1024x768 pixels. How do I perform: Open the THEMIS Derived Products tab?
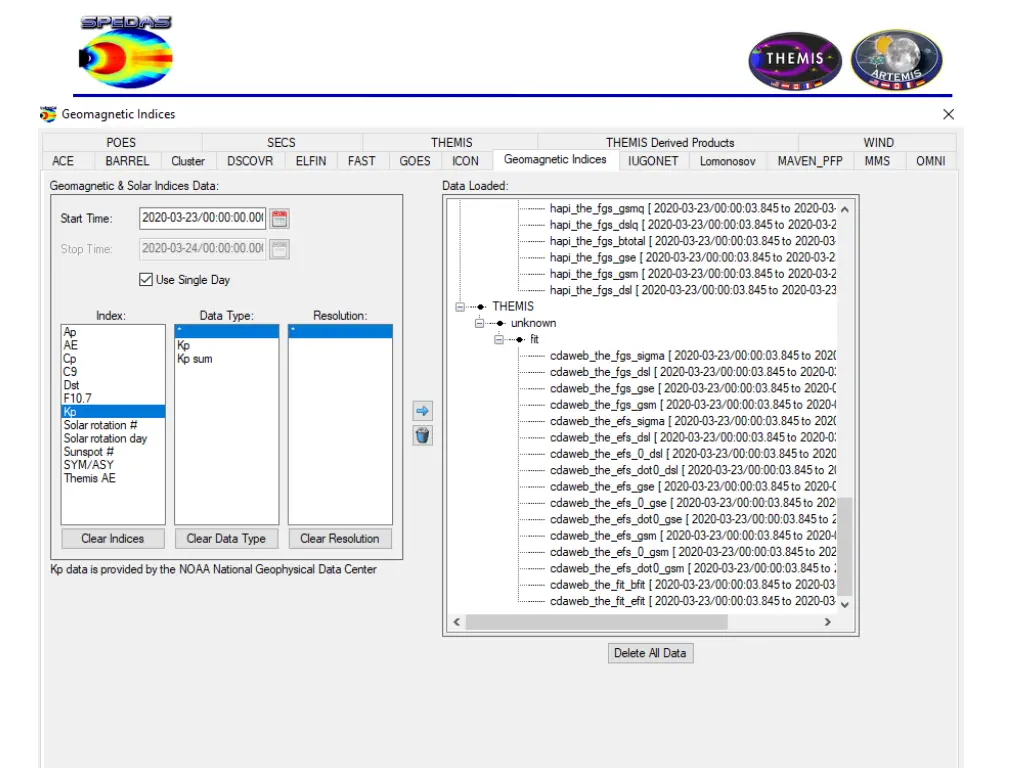click(x=669, y=142)
